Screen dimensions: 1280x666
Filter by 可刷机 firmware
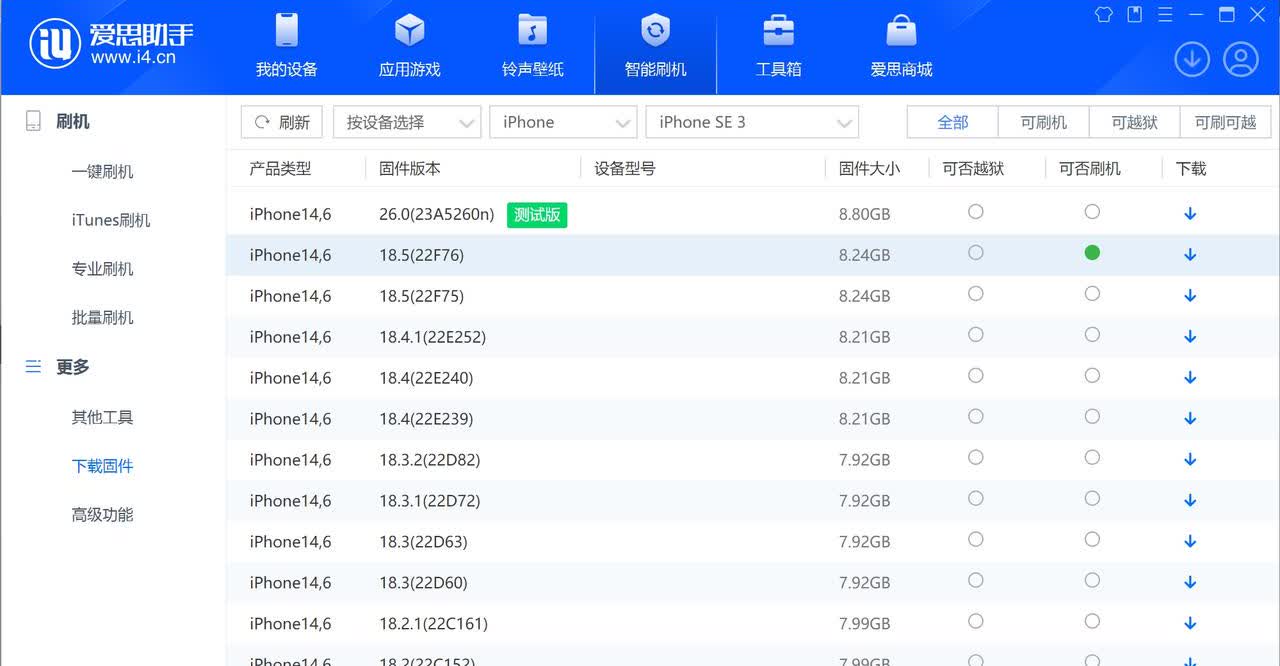click(1044, 122)
